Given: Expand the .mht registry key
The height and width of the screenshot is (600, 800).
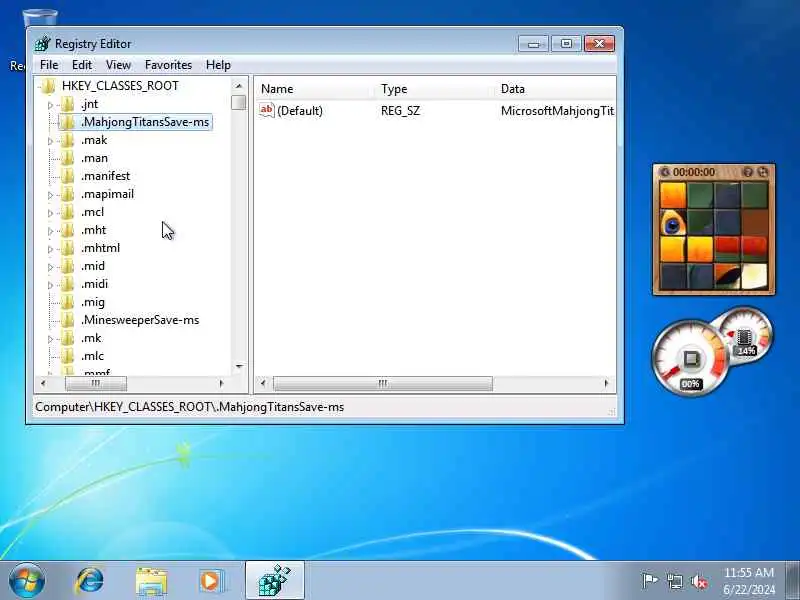Looking at the screenshot, I should pos(50,231).
